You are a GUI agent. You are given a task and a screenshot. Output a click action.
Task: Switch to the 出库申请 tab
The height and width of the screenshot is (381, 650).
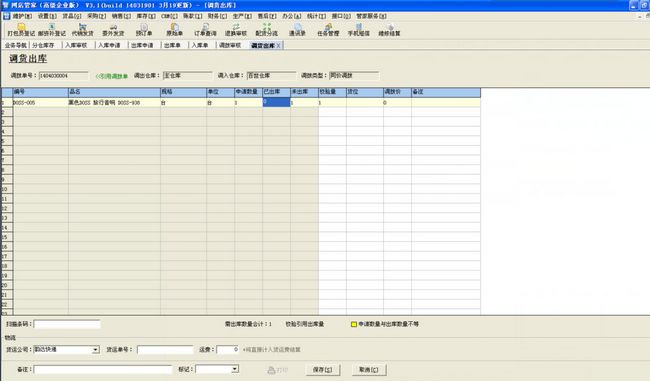(x=142, y=45)
